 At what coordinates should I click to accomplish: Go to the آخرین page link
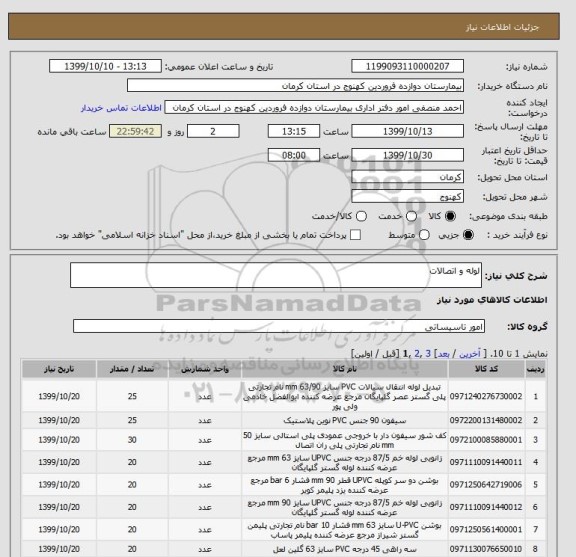coord(469,354)
